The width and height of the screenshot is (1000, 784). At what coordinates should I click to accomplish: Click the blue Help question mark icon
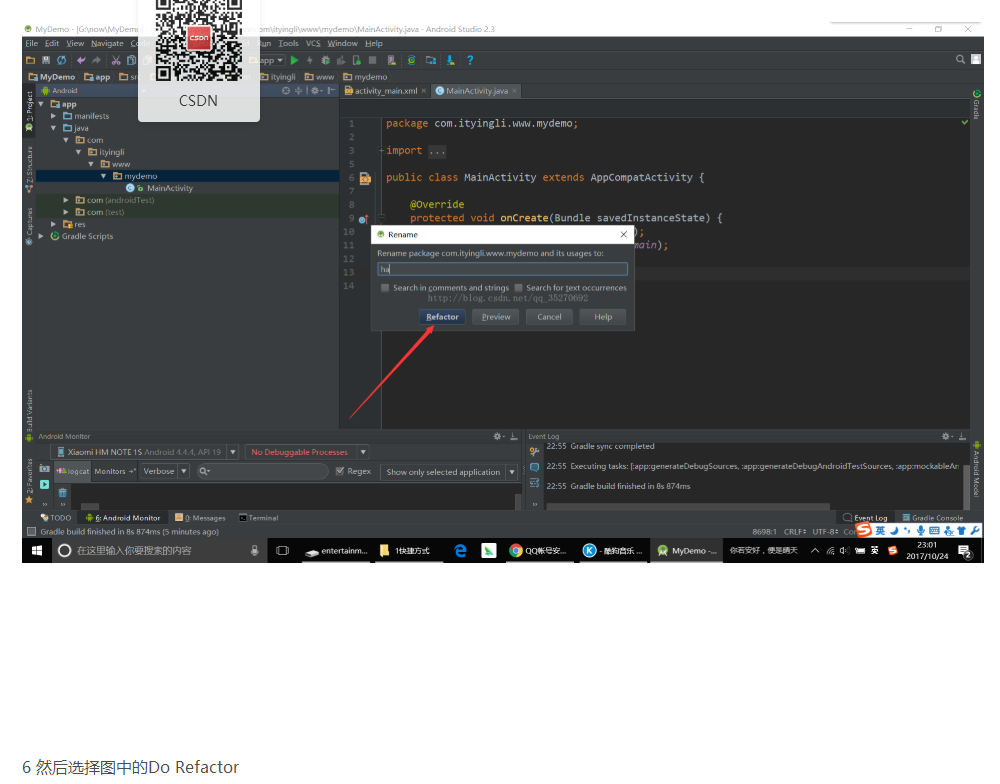[x=470, y=60]
